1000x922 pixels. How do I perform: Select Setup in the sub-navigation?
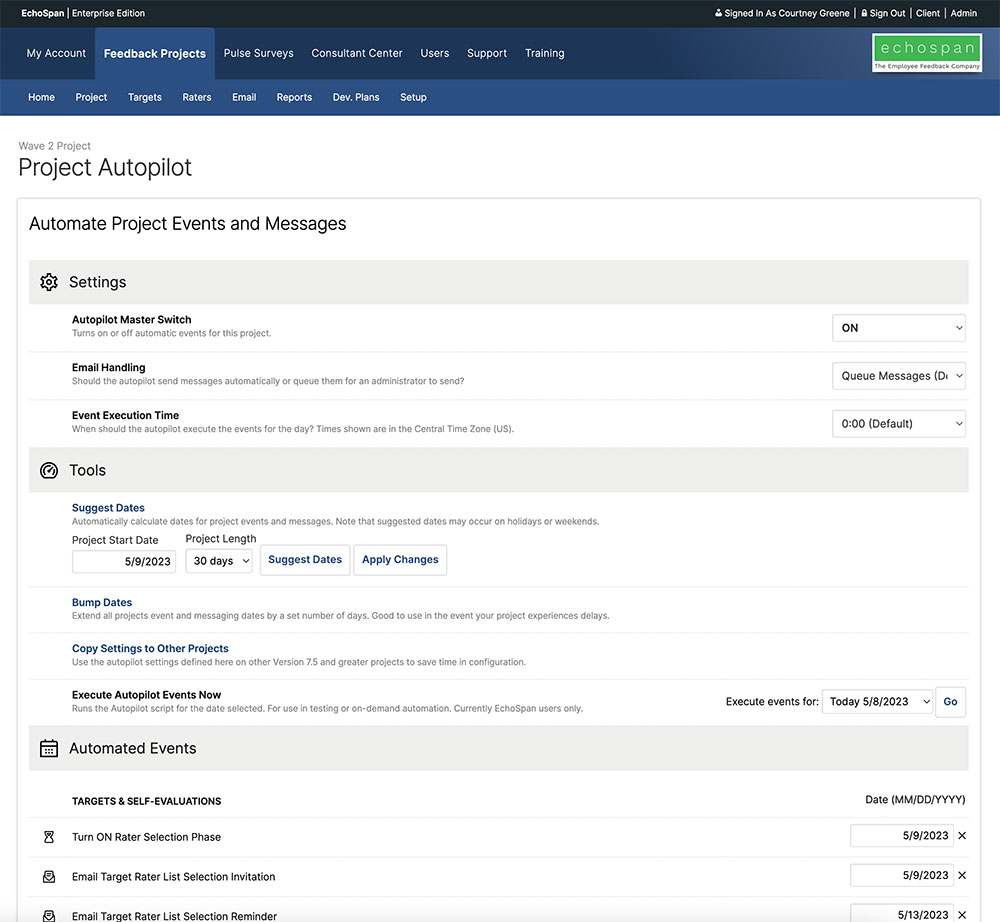click(413, 98)
